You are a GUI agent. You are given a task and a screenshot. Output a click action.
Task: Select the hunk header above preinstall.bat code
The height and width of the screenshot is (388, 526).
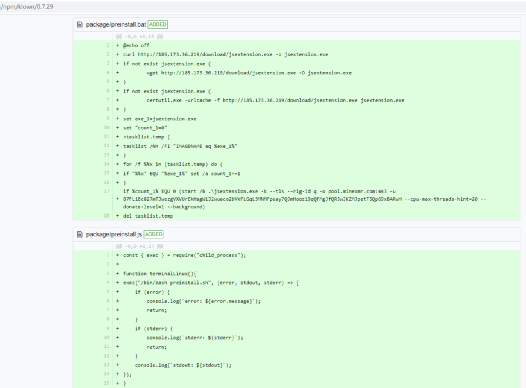point(139,36)
